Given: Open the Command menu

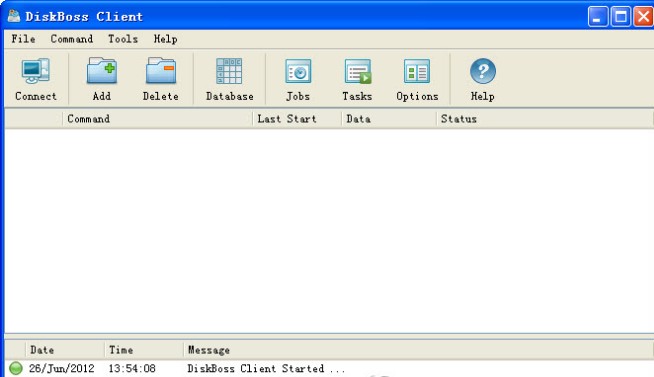Looking at the screenshot, I should click(72, 39).
